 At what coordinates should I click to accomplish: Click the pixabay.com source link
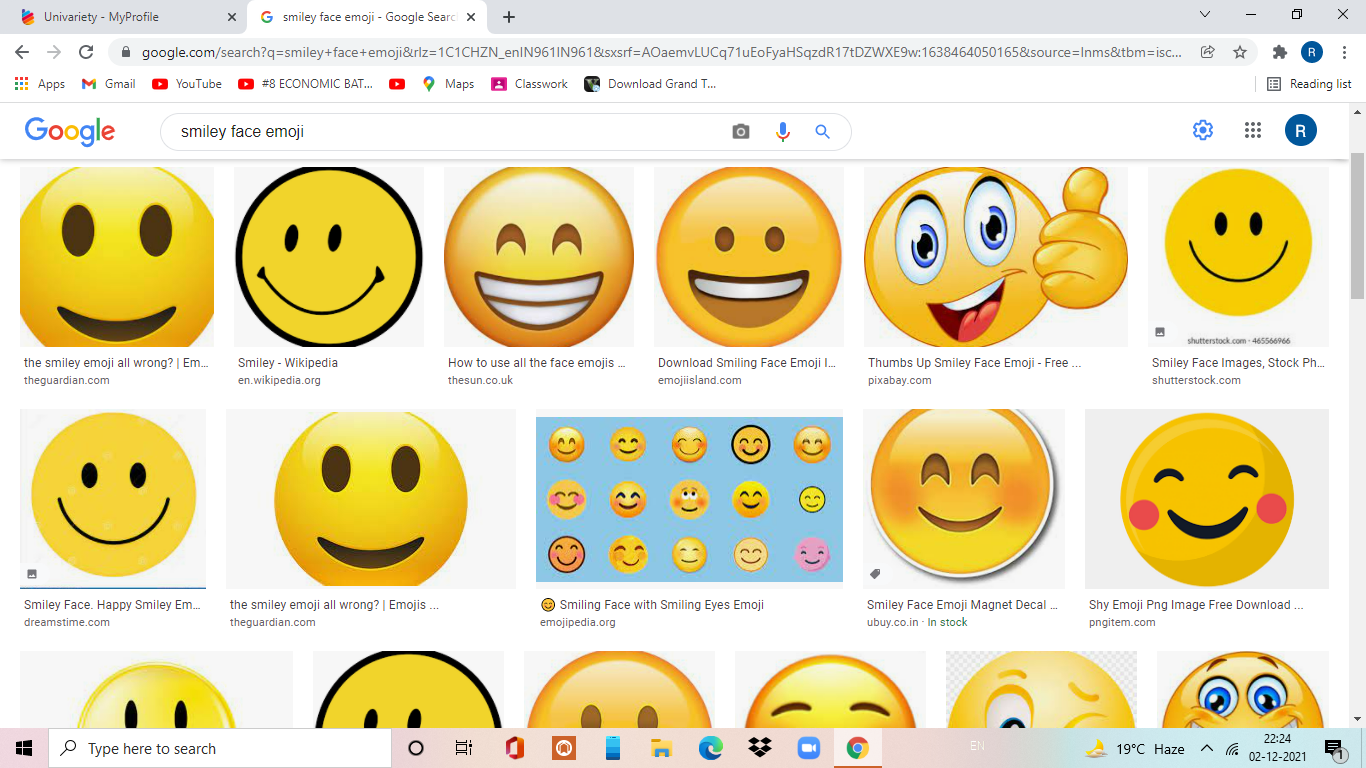point(900,380)
